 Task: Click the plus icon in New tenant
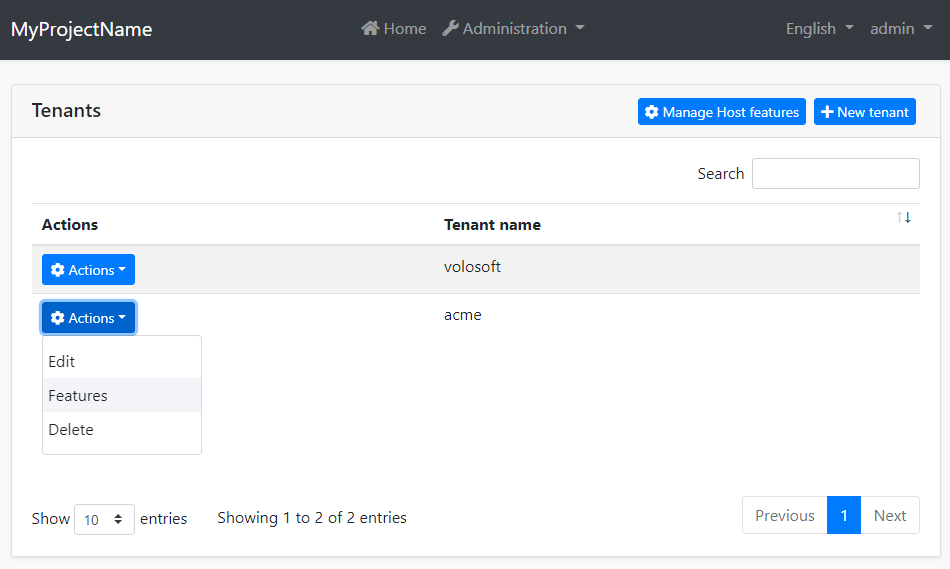(827, 112)
